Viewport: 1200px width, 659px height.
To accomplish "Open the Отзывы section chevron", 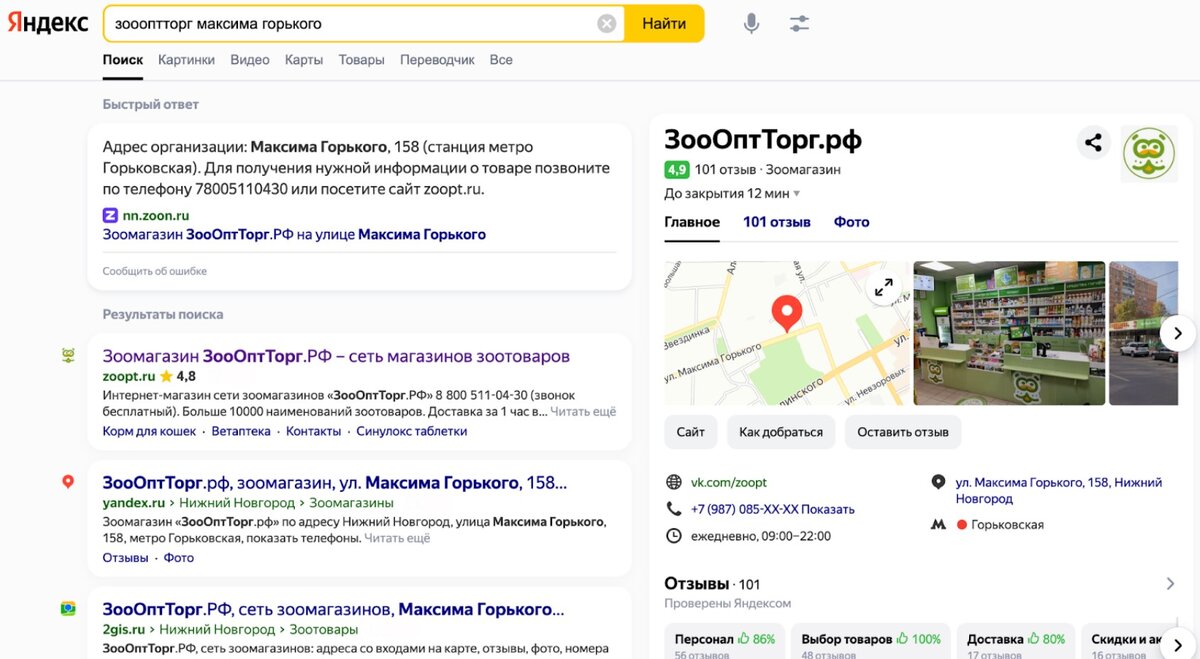I will 1171,584.
